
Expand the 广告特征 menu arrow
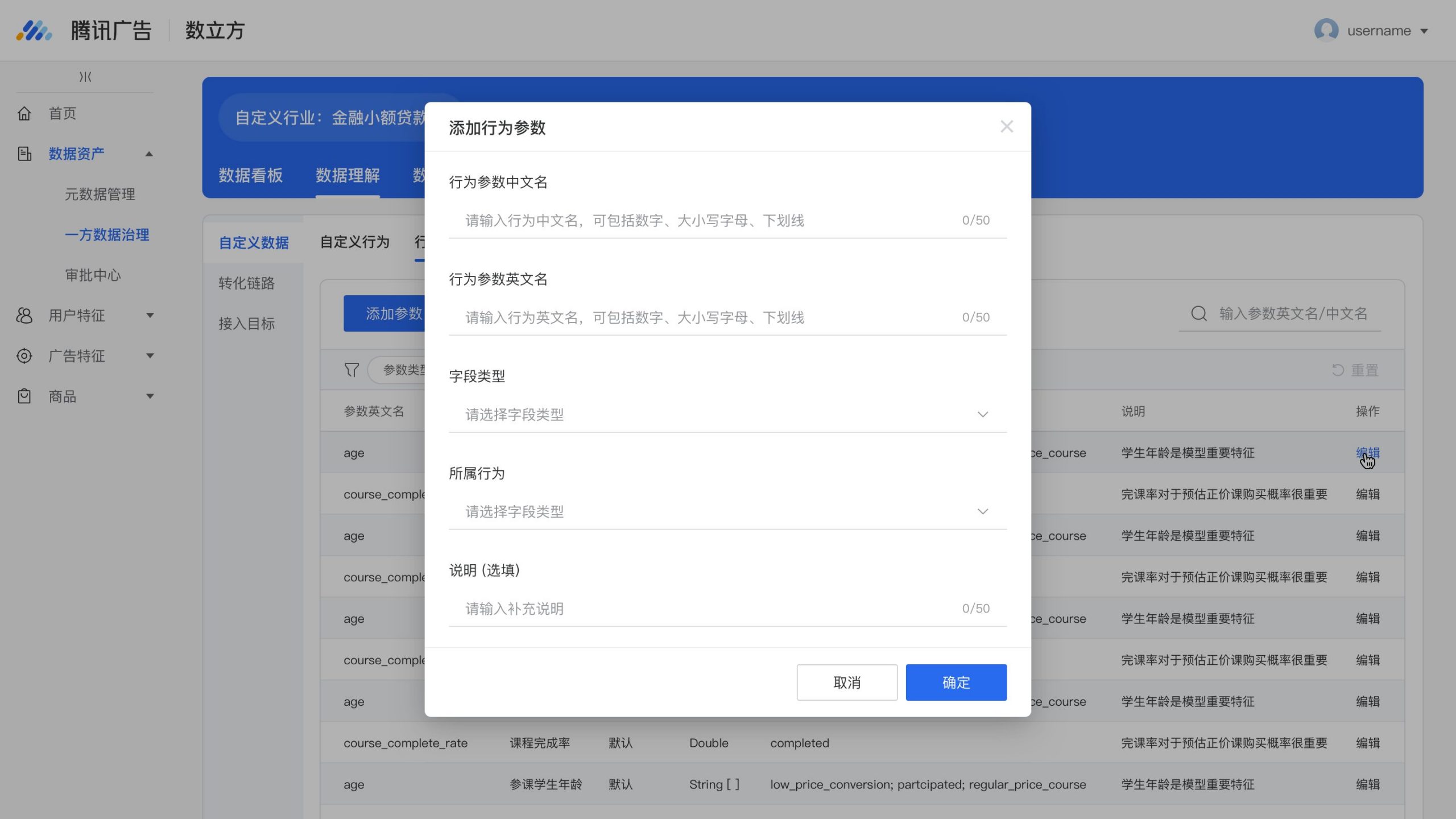(x=150, y=356)
